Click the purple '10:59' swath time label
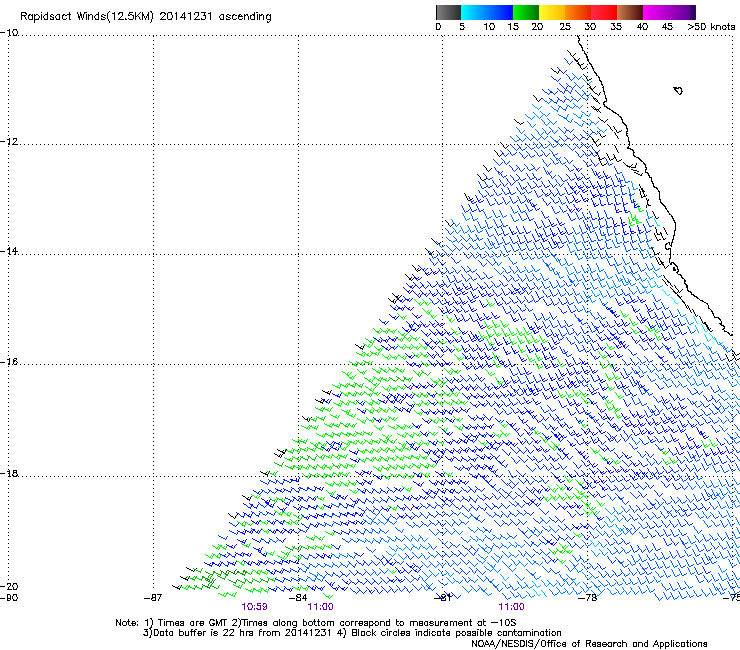Screen dimensions: 740x650 tap(254, 607)
